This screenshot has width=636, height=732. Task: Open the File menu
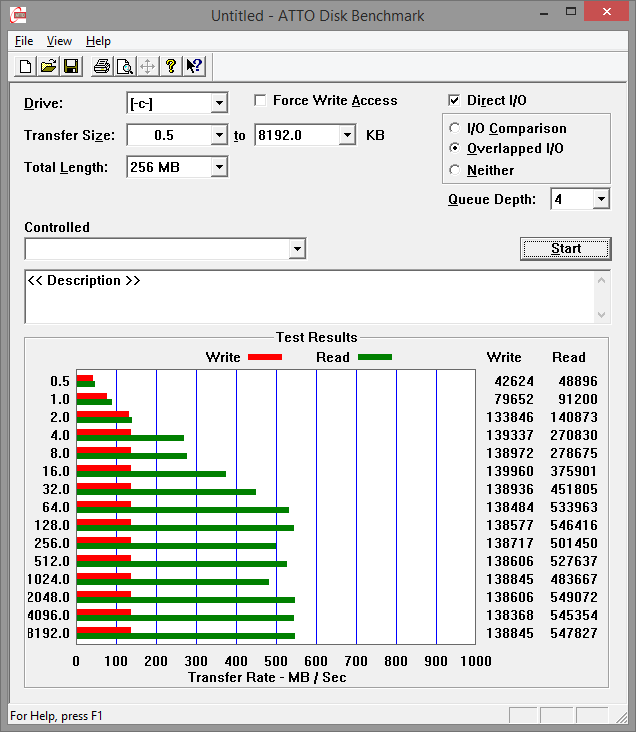(x=24, y=41)
